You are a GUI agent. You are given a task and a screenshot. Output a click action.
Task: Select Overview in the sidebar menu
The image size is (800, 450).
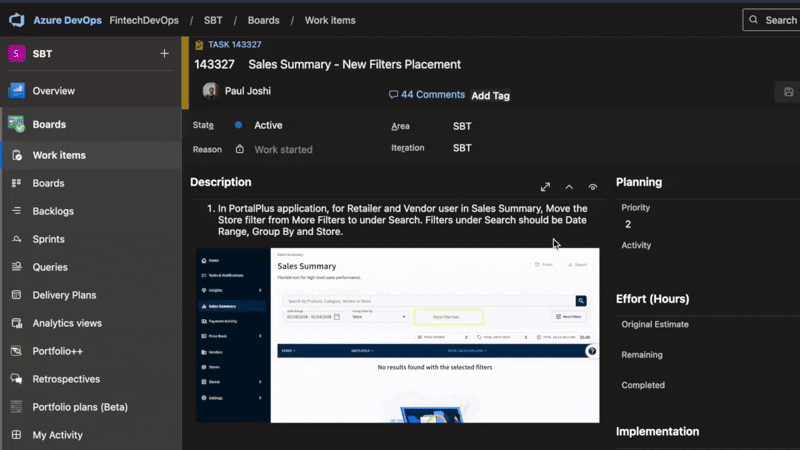coord(53,91)
